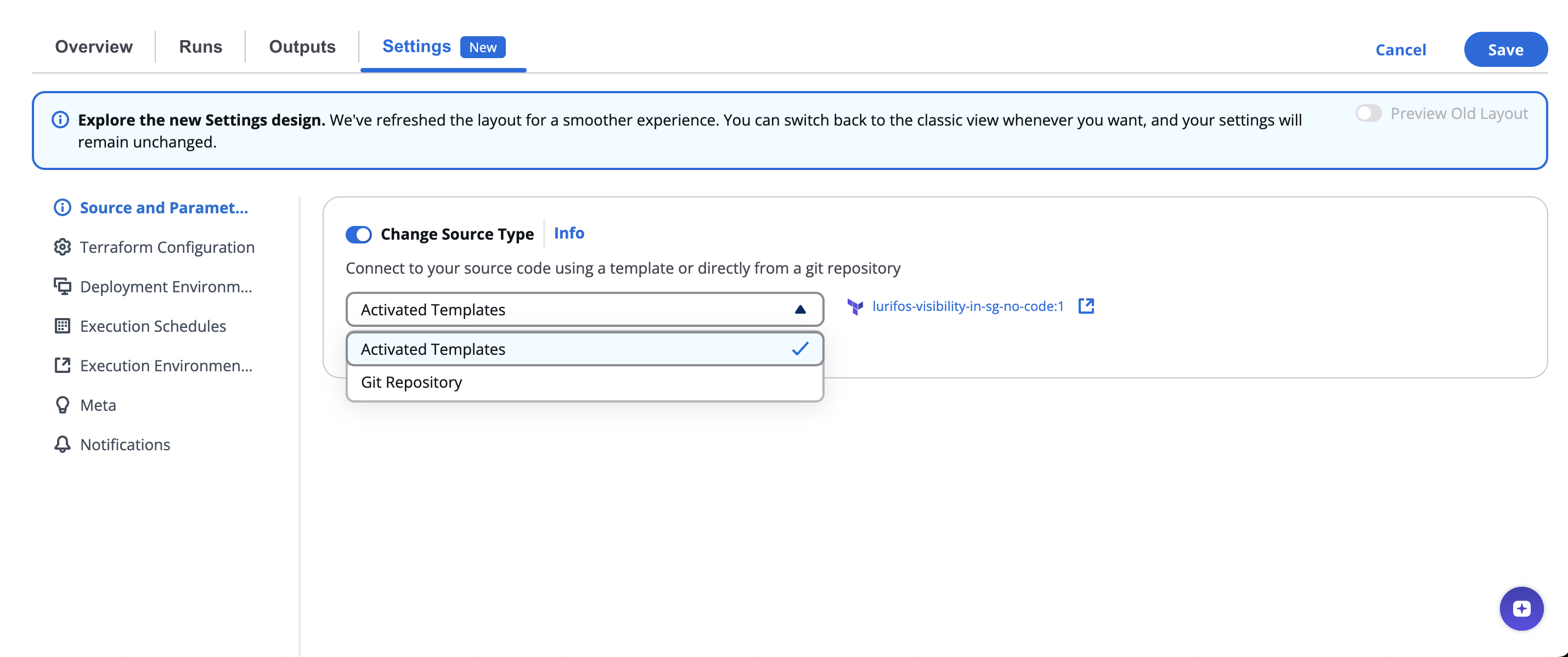Open the purple chat assistant button
Screen dimensions: 1568x657
(x=1521, y=608)
